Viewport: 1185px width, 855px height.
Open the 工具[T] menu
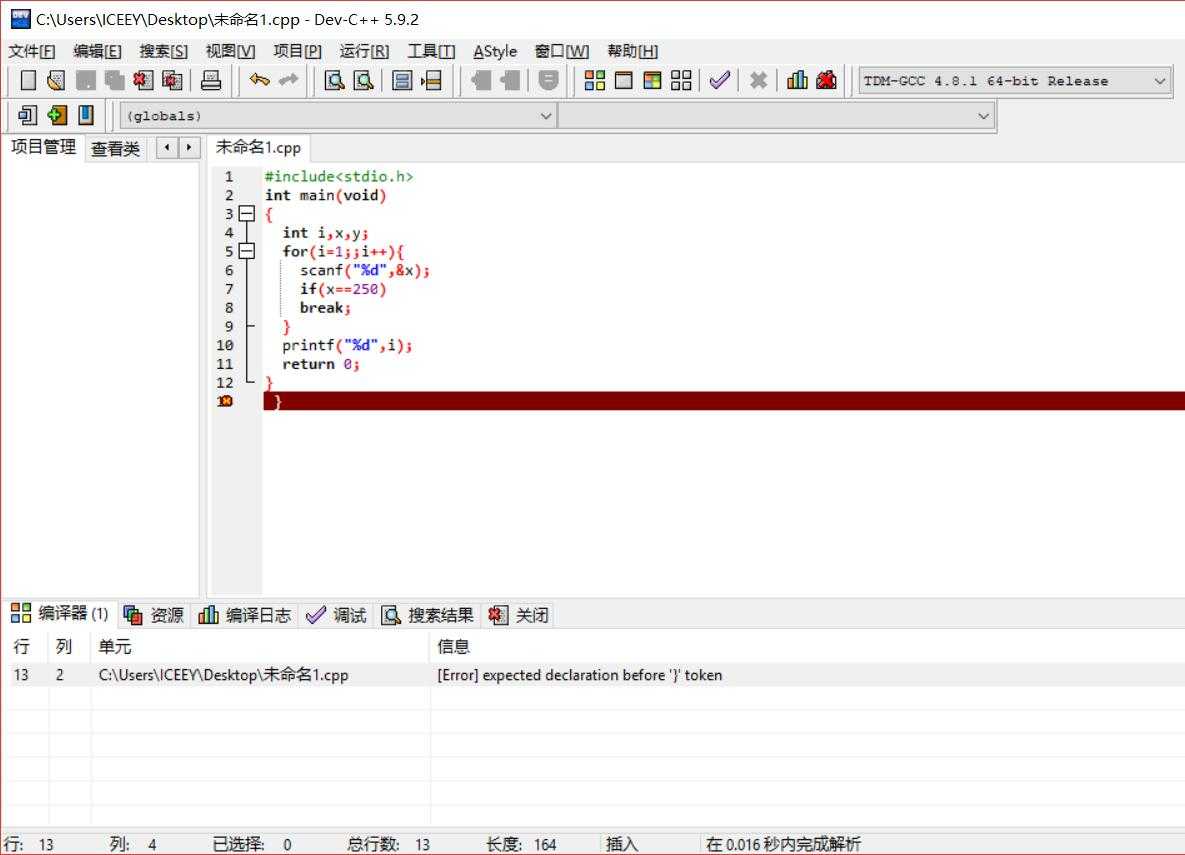(431, 51)
